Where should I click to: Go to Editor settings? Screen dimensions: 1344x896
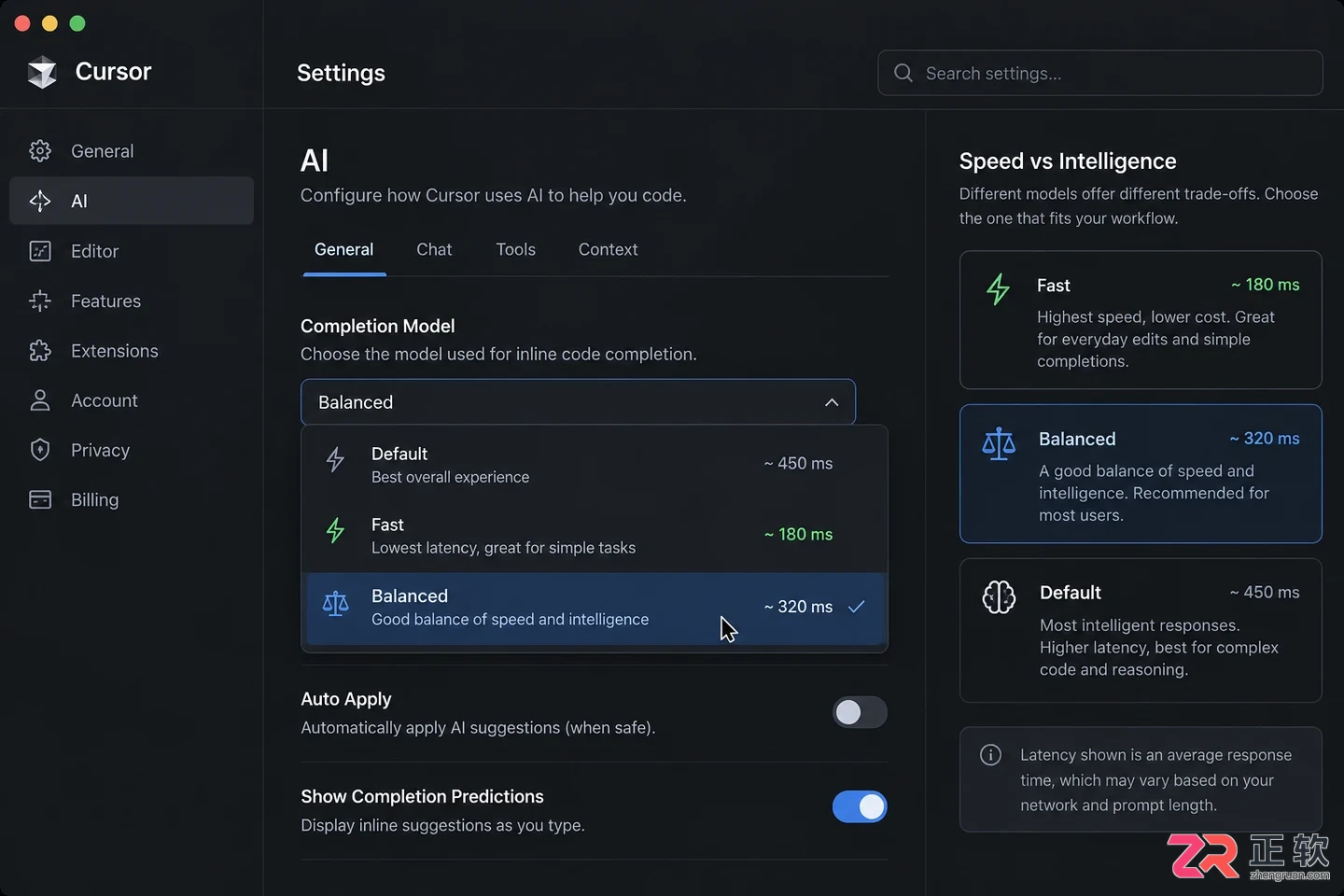click(132, 251)
